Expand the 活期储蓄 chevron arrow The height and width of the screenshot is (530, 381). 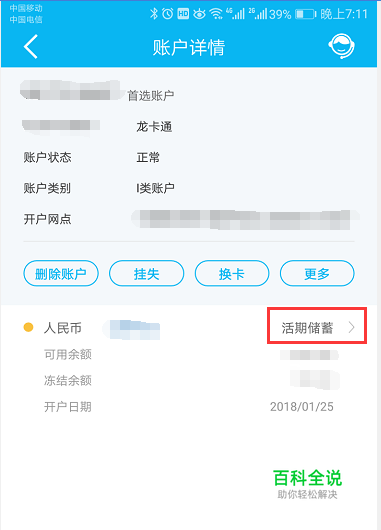coord(352,328)
